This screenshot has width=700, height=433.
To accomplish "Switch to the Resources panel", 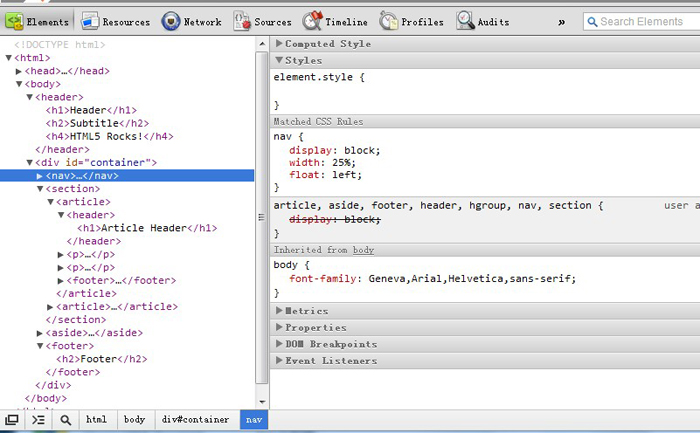I will tap(115, 21).
